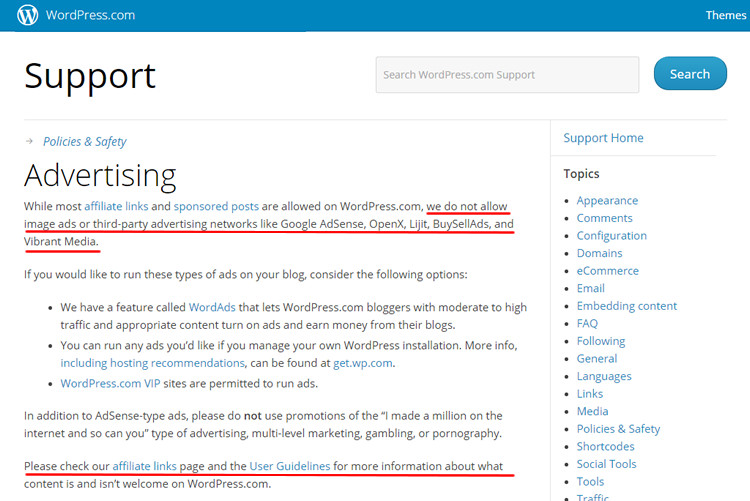The image size is (750, 501).
Task: Follow the including hosting recommendations link
Action: pyautogui.click(x=153, y=363)
